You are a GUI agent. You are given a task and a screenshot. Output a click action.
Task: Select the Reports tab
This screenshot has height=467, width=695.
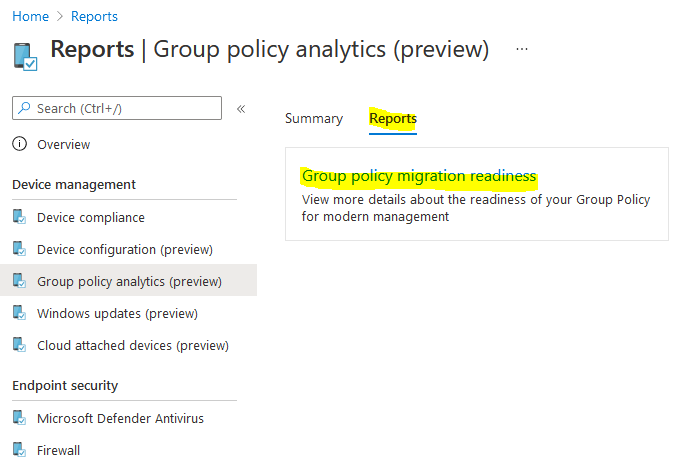point(393,118)
